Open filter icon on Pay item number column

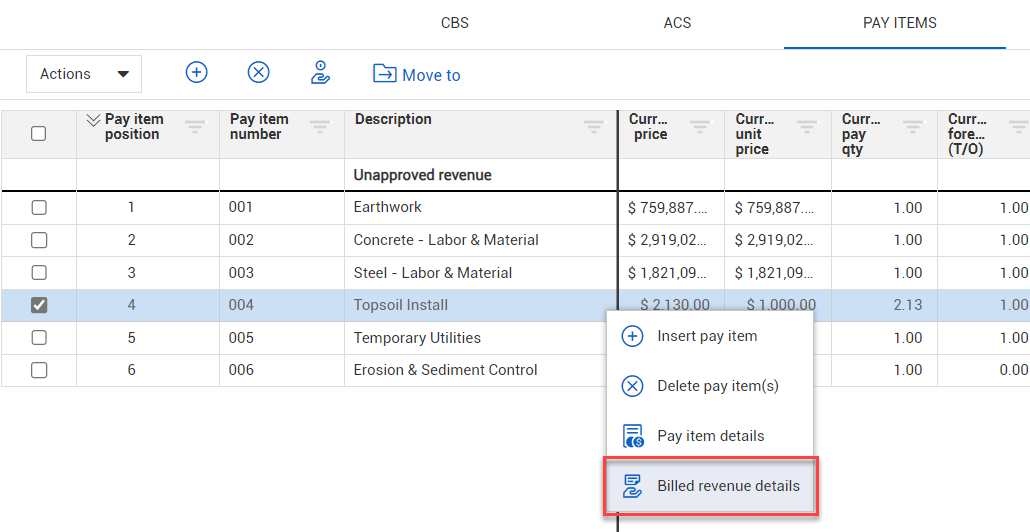pyautogui.click(x=320, y=126)
